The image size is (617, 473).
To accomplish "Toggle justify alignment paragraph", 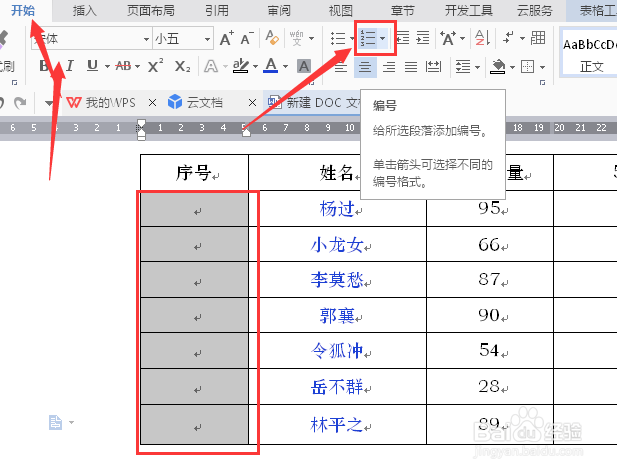I will tap(411, 67).
